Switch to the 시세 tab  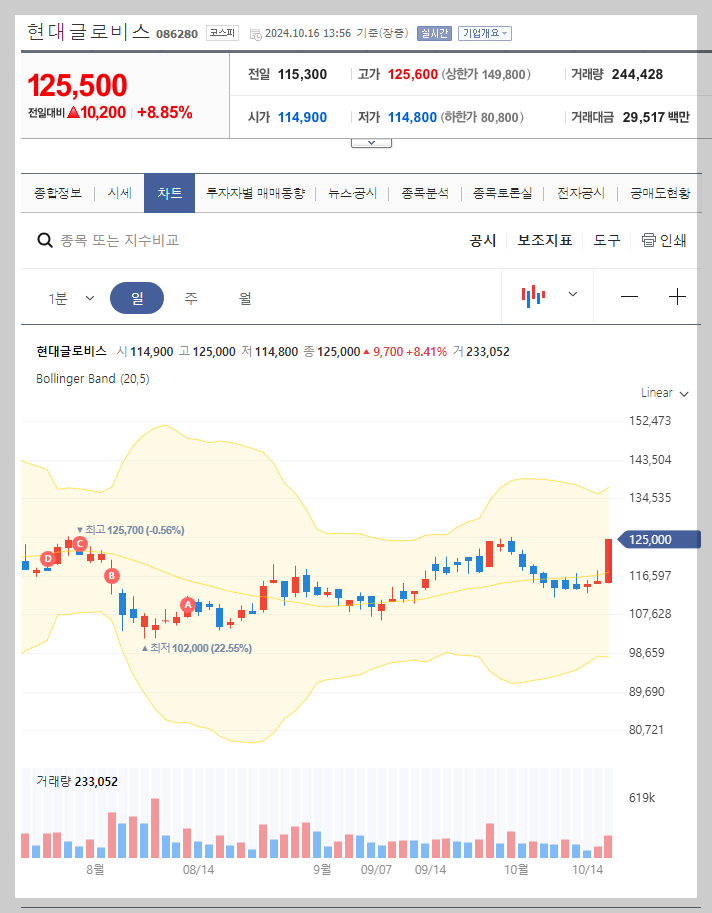(x=118, y=193)
